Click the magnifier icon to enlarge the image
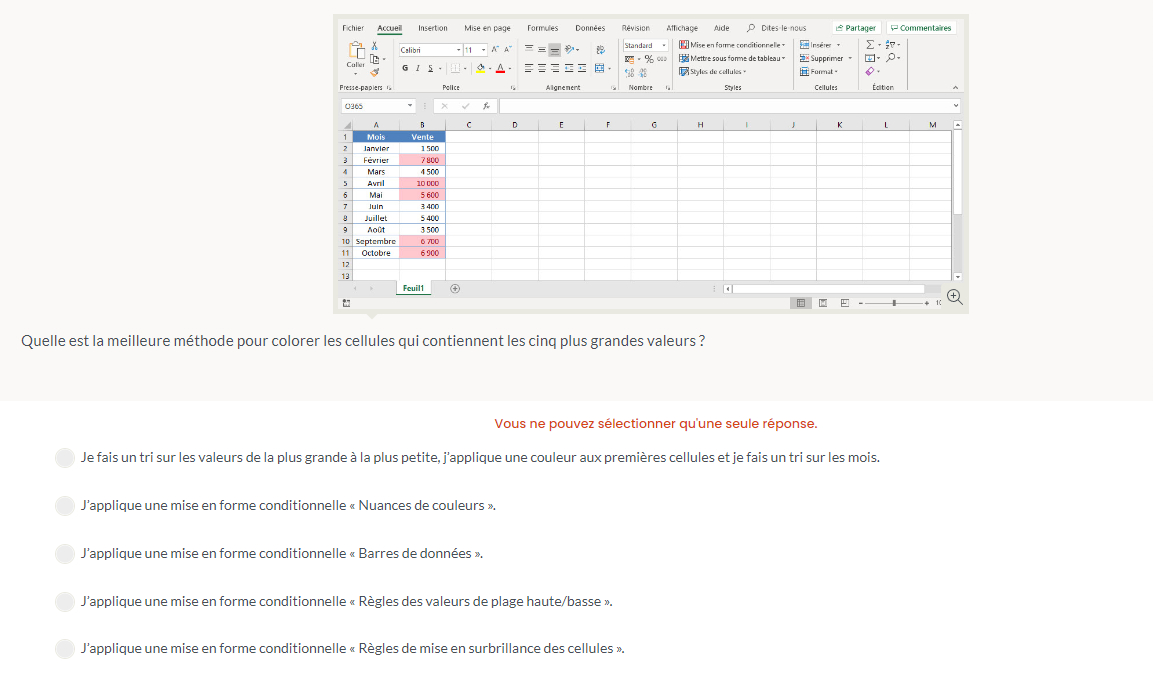Viewport: 1153px width, 683px height. [954, 297]
